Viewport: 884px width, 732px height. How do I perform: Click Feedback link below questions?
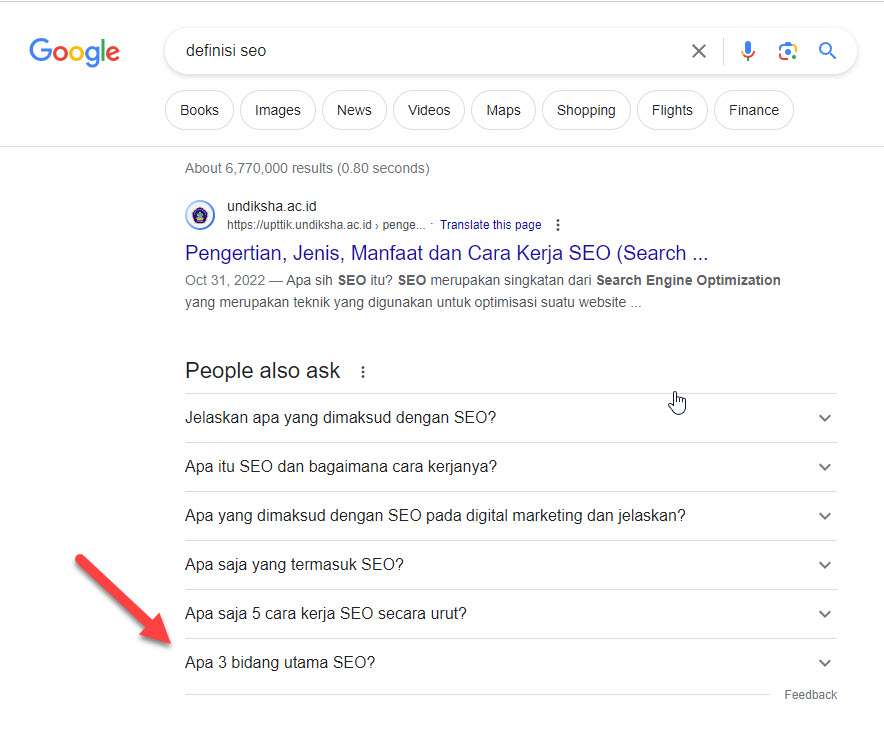(x=810, y=695)
